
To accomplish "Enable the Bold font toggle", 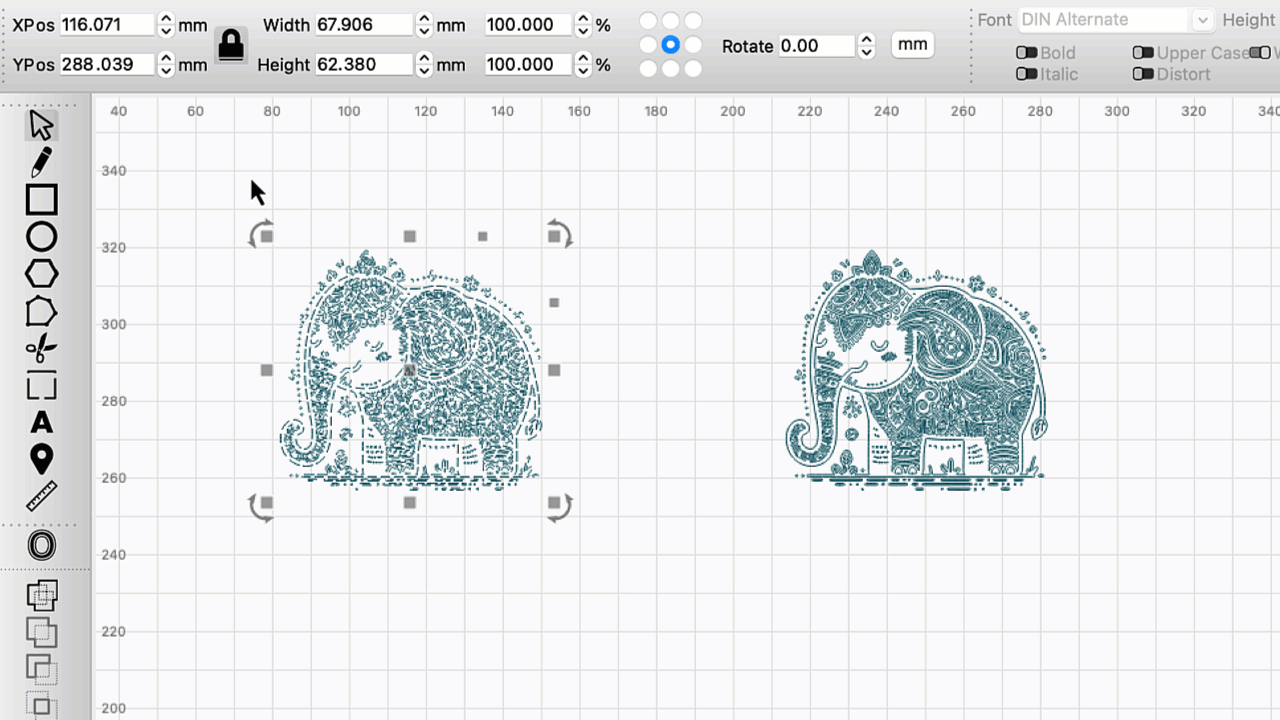I will pyautogui.click(x=1026, y=53).
